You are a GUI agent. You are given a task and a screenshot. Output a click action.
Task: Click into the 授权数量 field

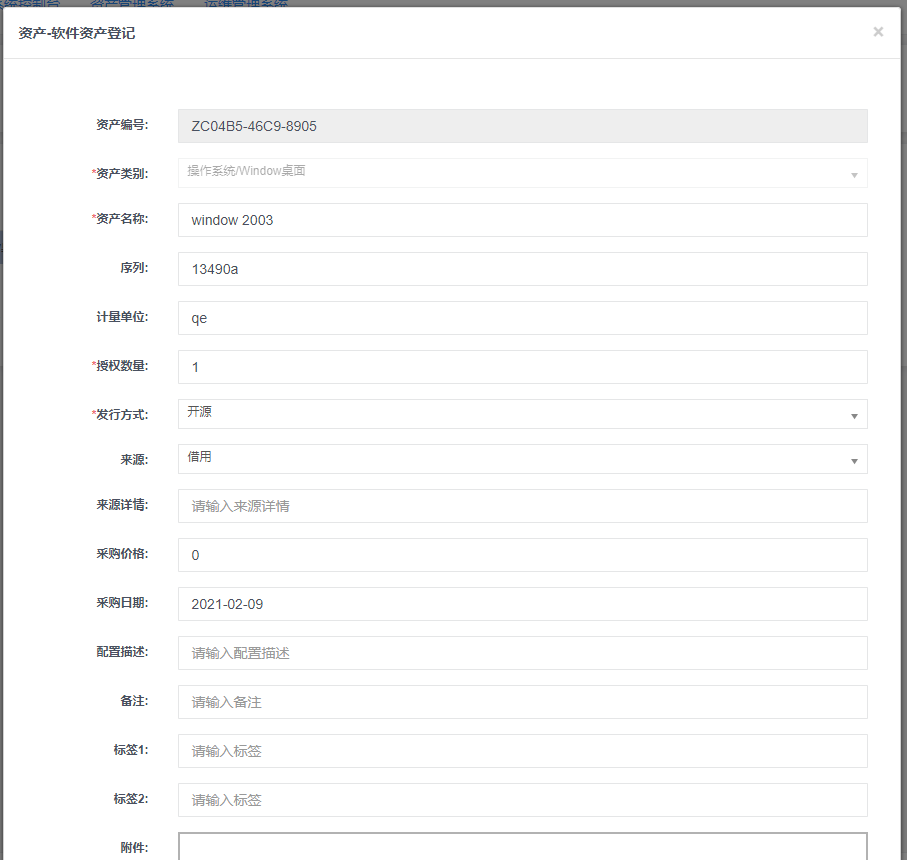[x=522, y=367]
